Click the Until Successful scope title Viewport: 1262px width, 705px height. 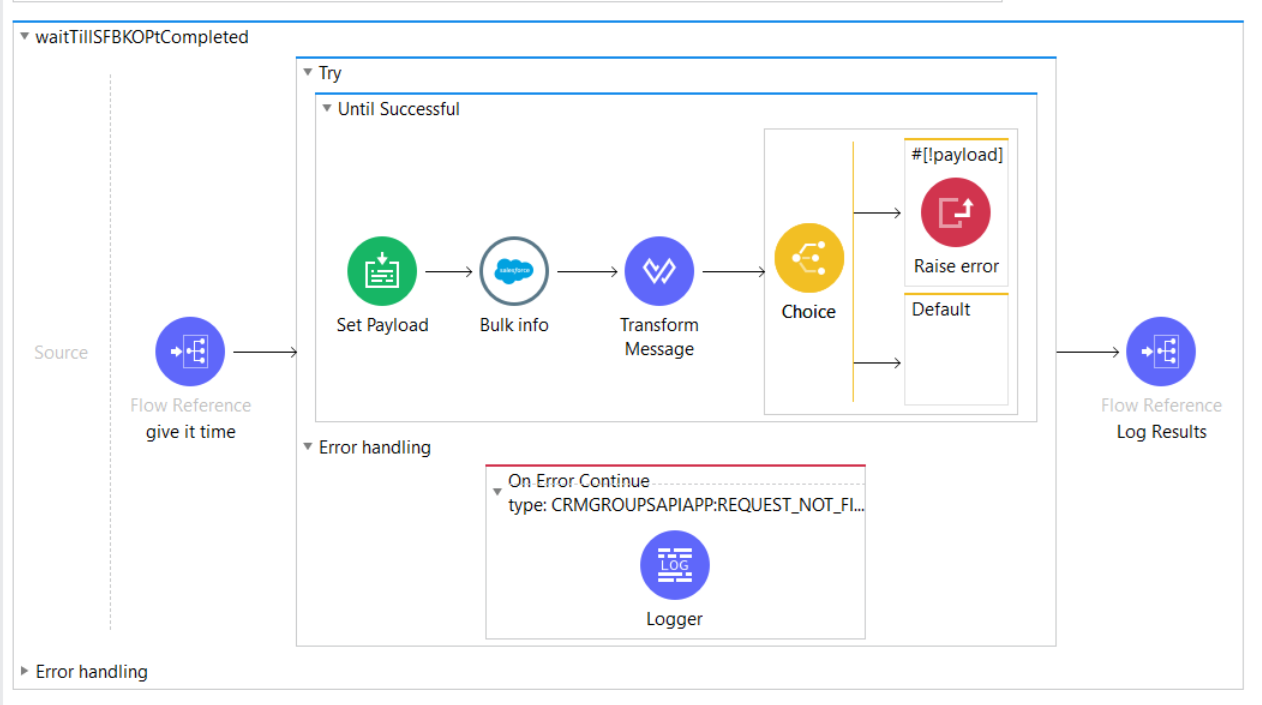click(398, 109)
